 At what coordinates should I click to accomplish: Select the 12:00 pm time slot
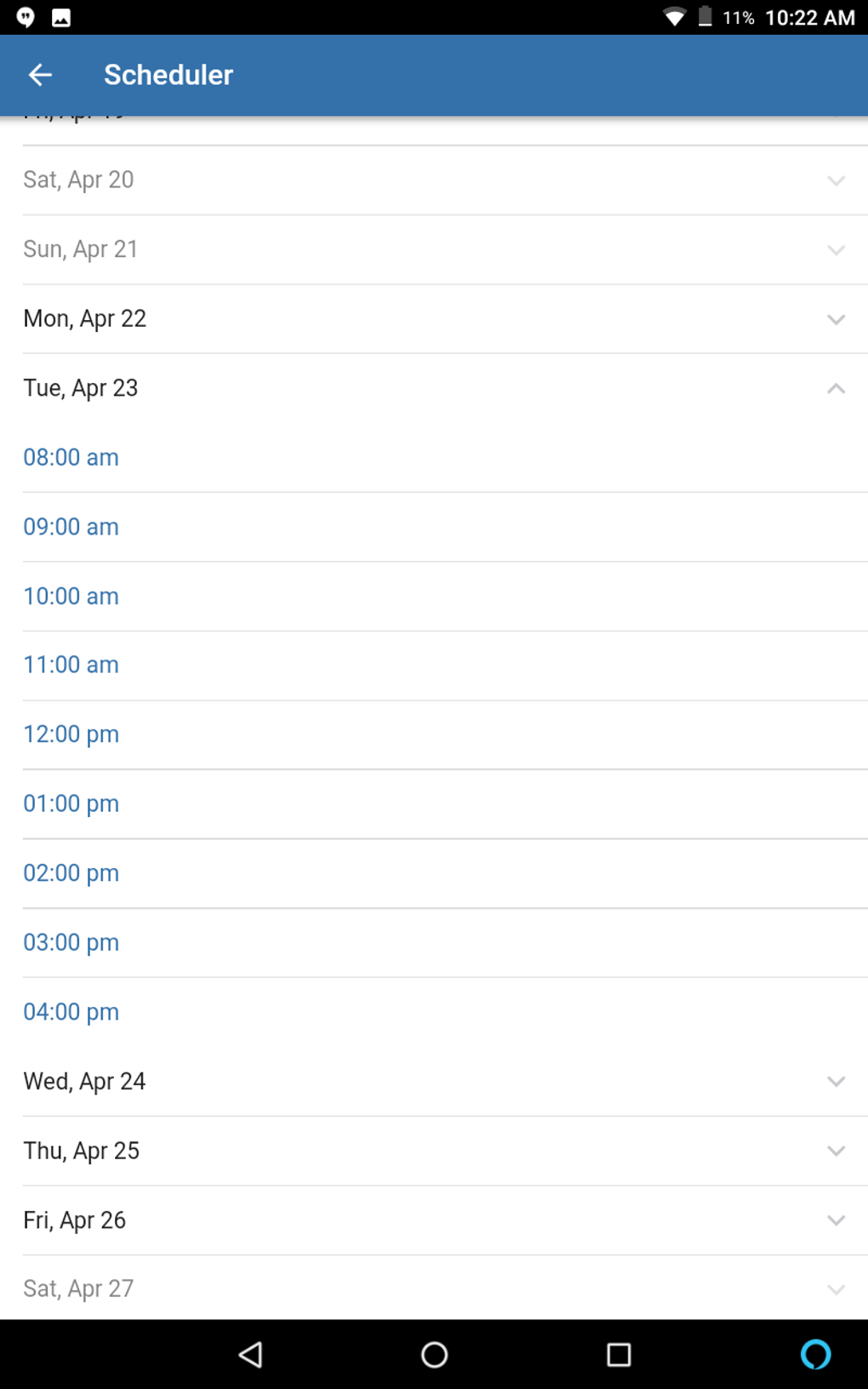(71, 735)
